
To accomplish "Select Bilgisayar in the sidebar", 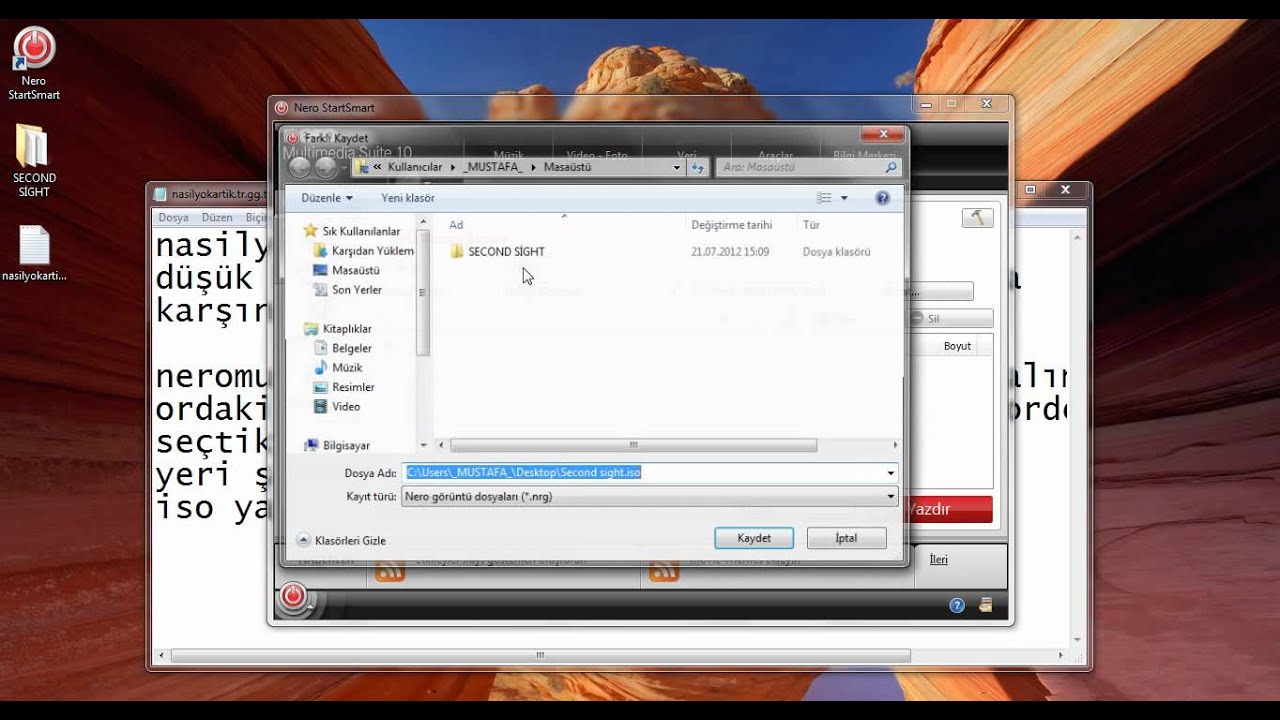I will point(337,446).
